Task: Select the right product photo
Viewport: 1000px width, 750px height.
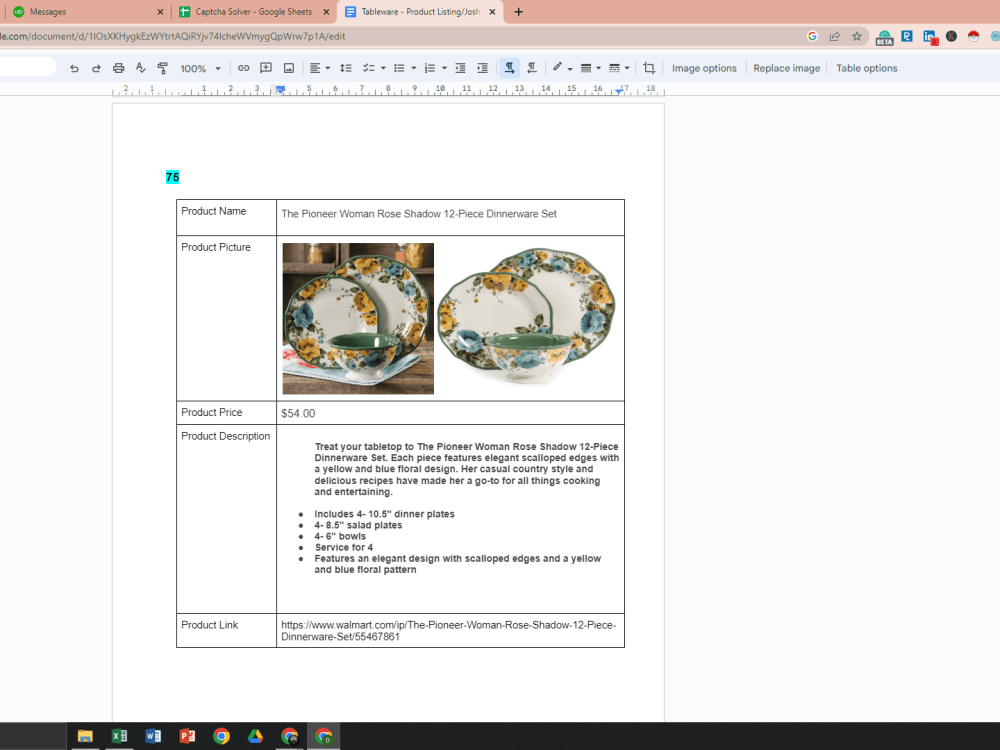Action: coord(527,316)
